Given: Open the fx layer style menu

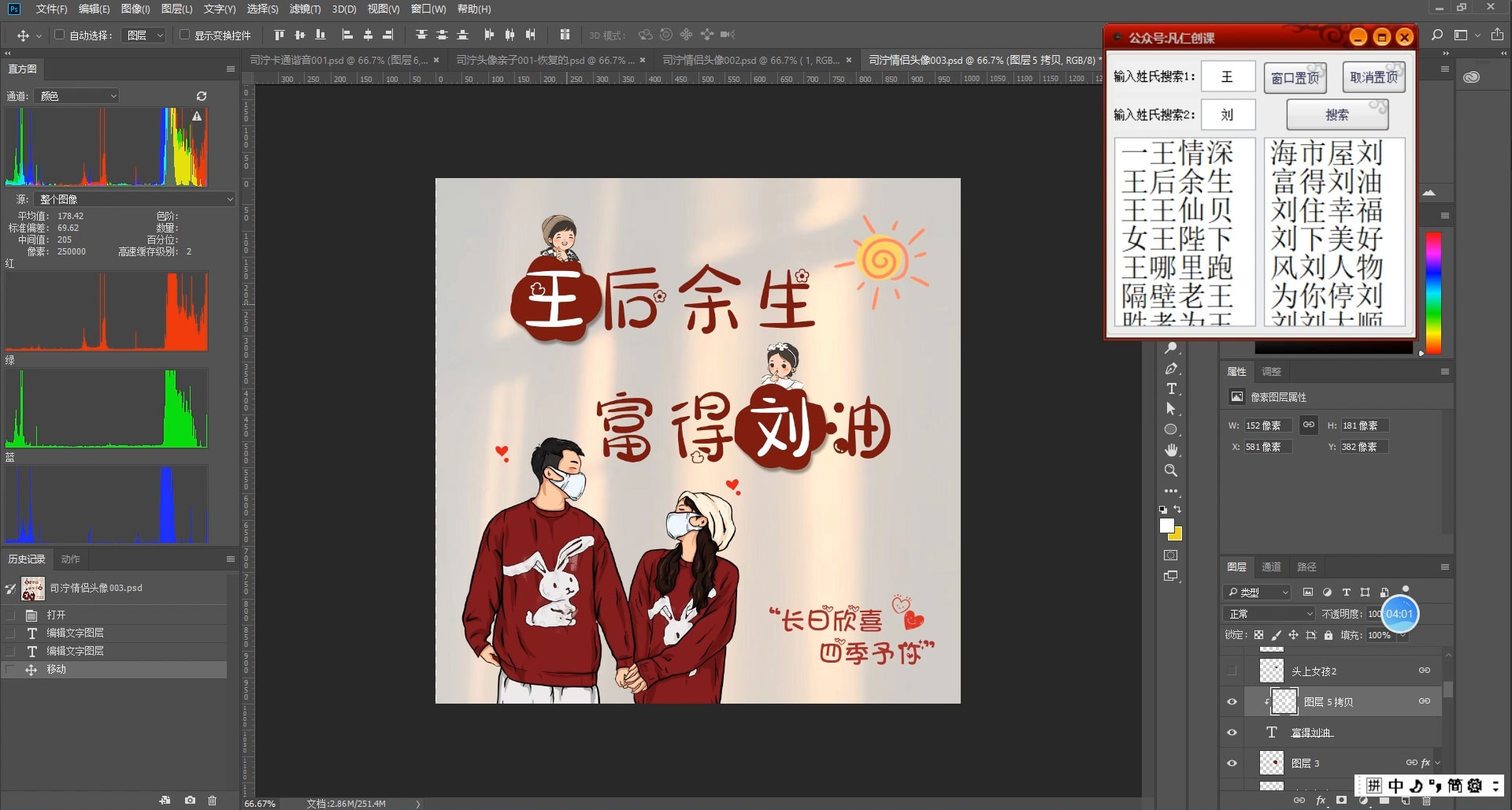Looking at the screenshot, I should click(x=1425, y=762).
